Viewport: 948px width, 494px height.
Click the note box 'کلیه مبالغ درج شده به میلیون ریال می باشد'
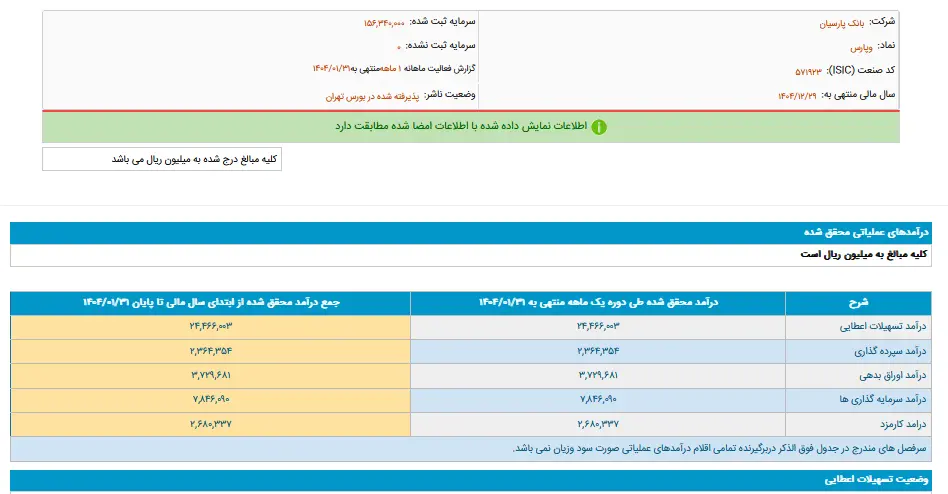point(162,159)
